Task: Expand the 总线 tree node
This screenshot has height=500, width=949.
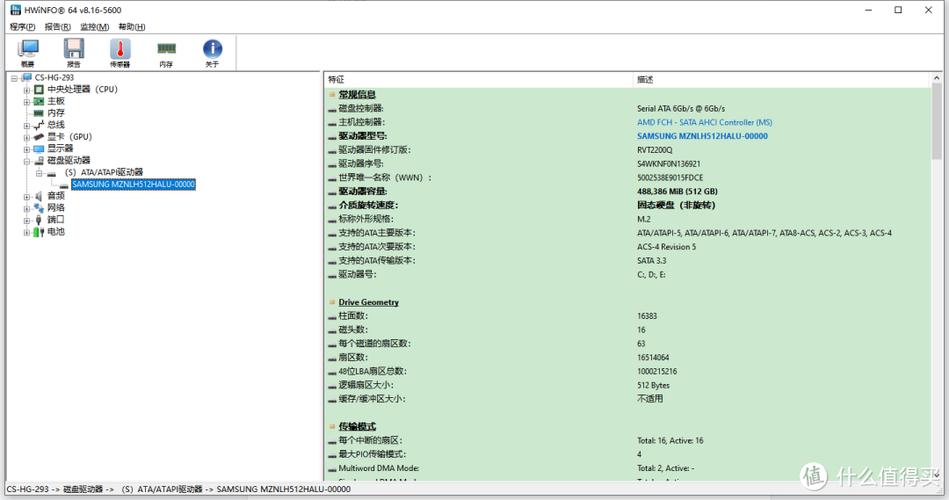Action: tap(27, 125)
